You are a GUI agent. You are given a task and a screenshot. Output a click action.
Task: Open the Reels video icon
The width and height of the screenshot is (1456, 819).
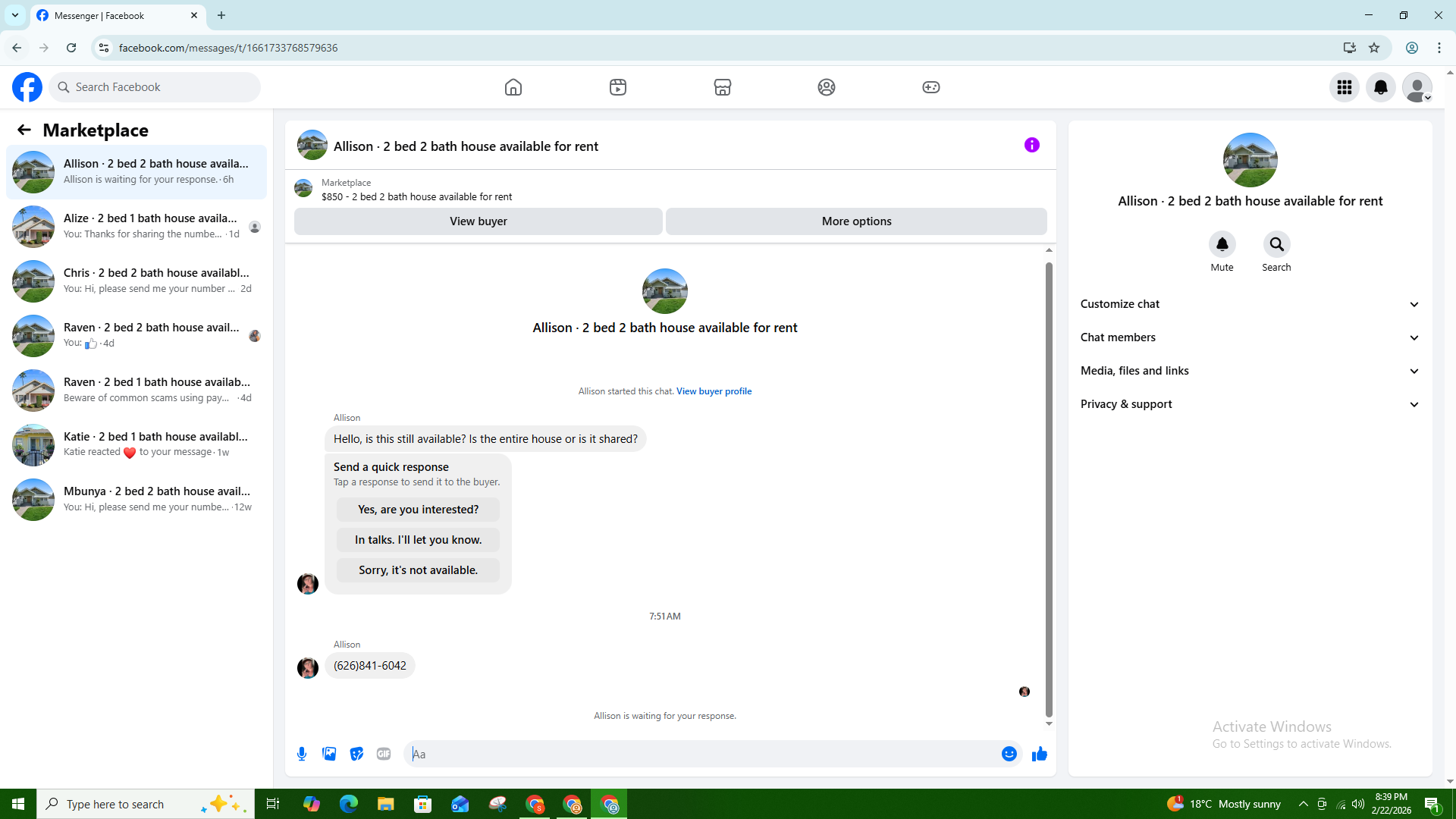click(618, 87)
